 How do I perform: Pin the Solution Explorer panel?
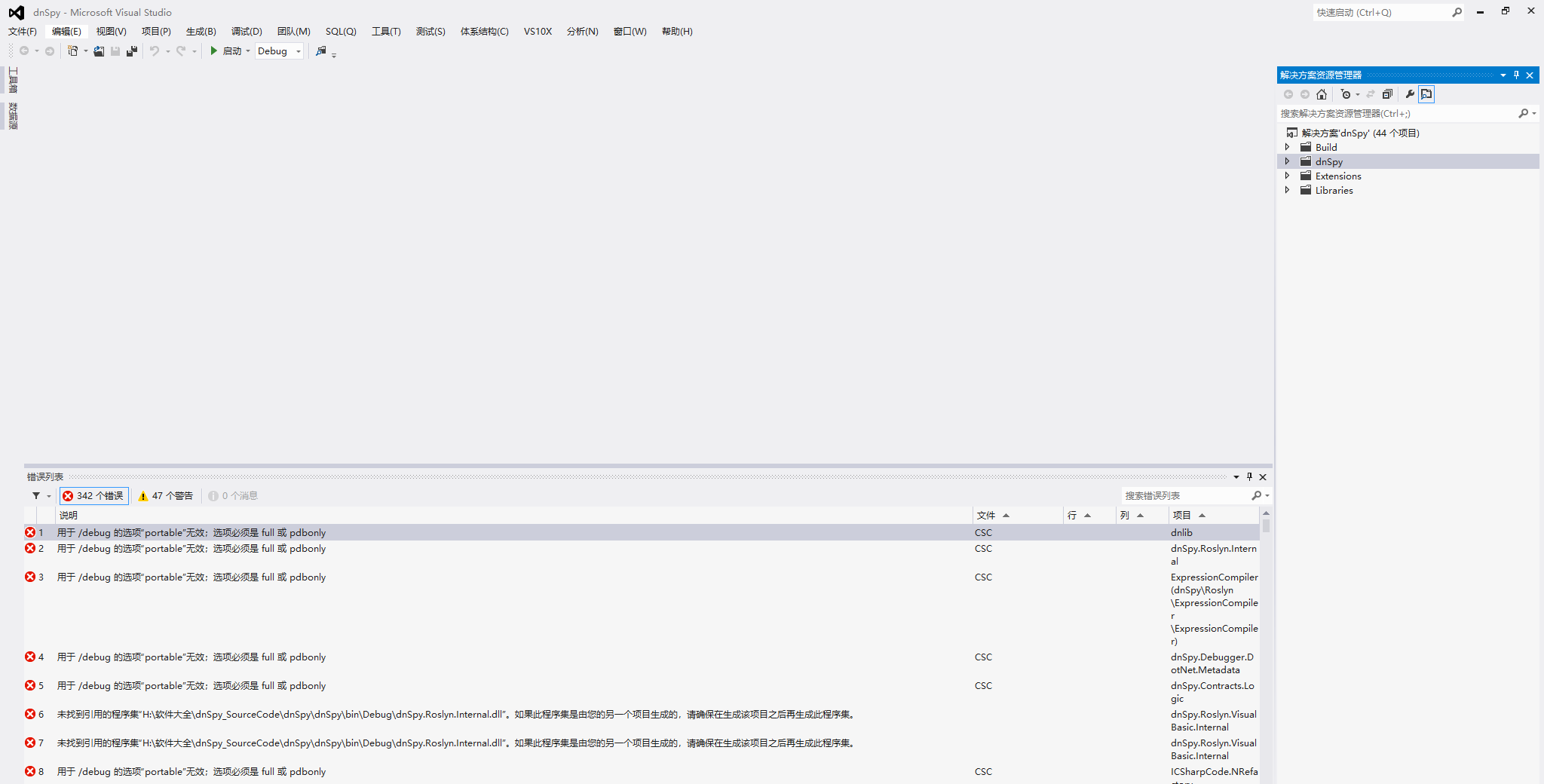coord(1516,75)
